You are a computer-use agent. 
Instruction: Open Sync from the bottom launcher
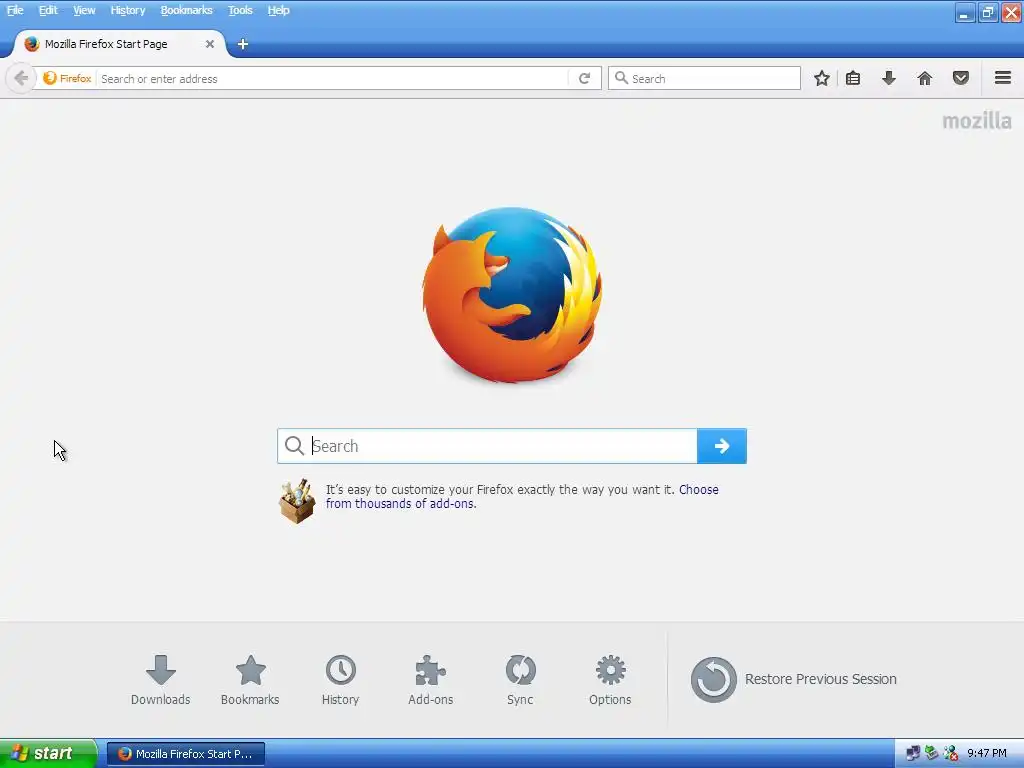520,680
